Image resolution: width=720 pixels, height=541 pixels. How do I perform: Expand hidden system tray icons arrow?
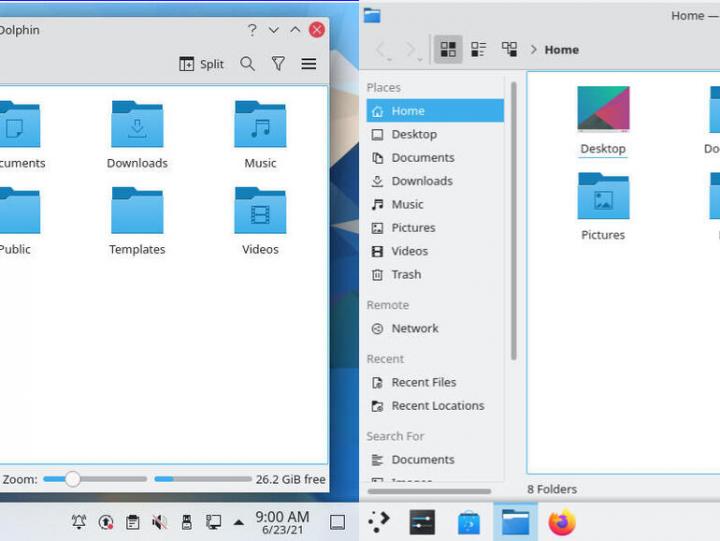[x=238, y=522]
